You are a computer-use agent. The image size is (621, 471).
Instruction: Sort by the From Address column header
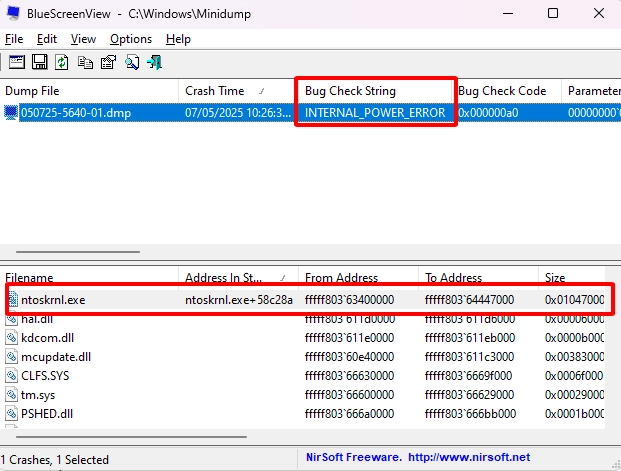pos(358,277)
